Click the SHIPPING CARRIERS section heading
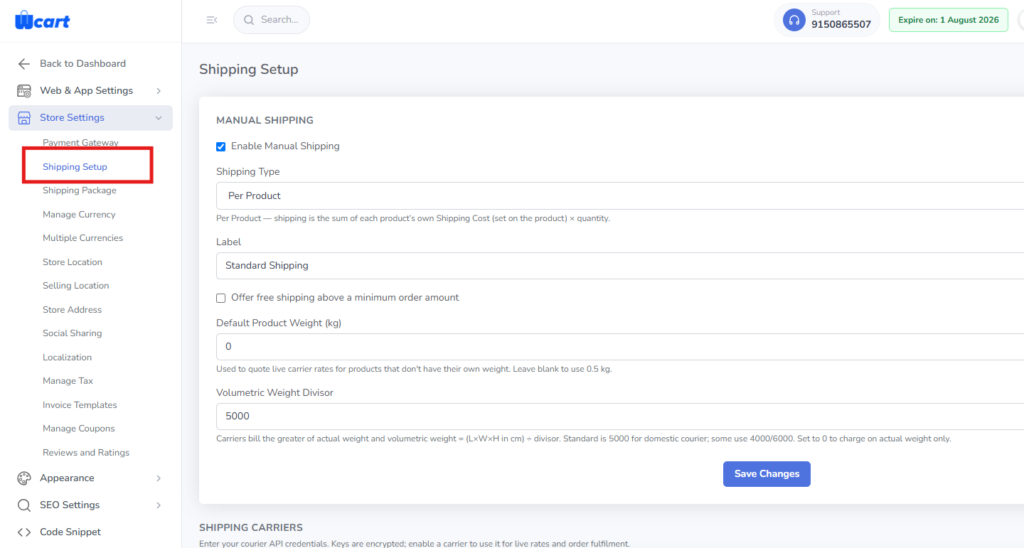1024x548 pixels. pyautogui.click(x=251, y=528)
